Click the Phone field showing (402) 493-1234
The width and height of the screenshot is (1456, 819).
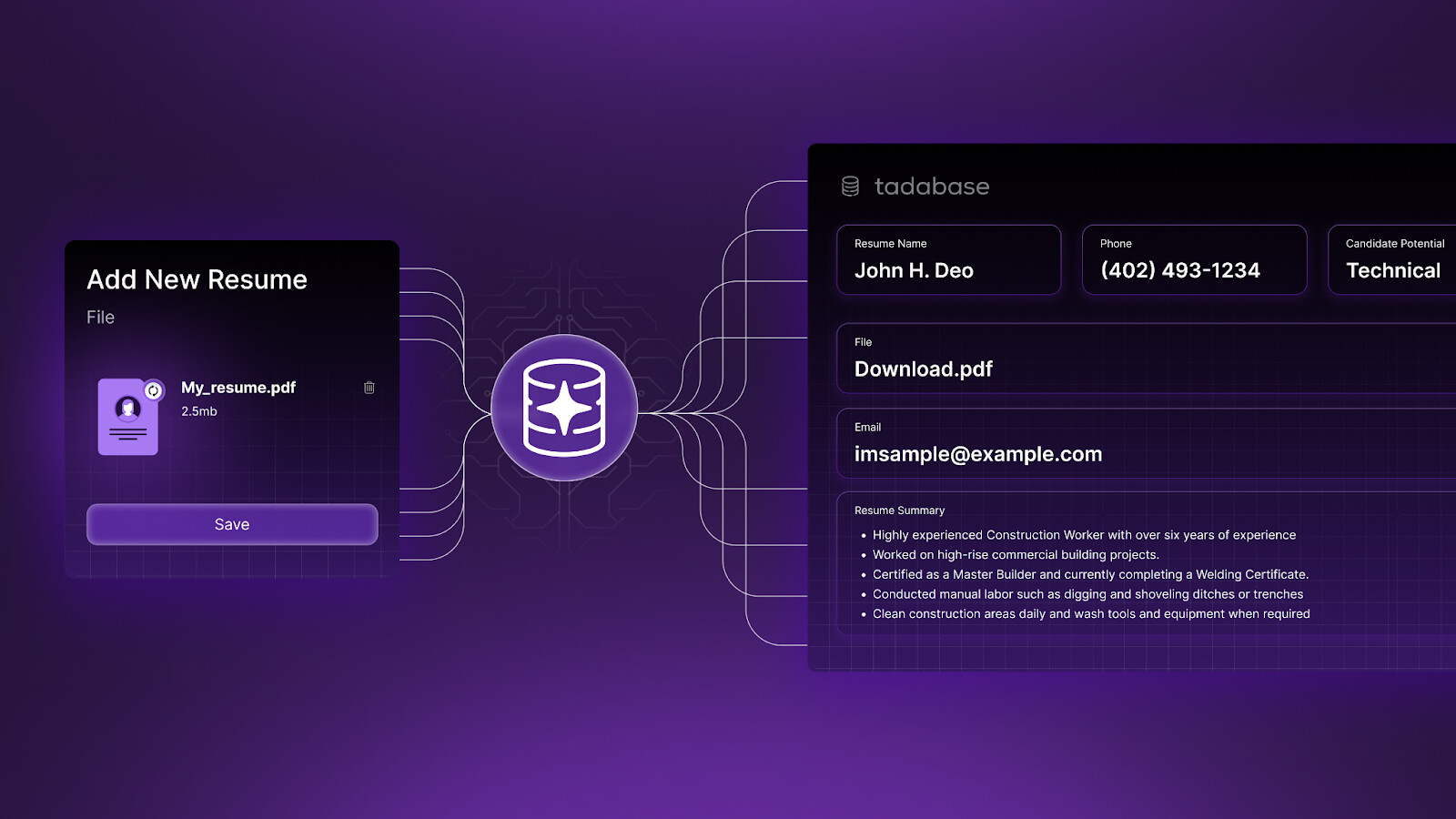(1194, 260)
